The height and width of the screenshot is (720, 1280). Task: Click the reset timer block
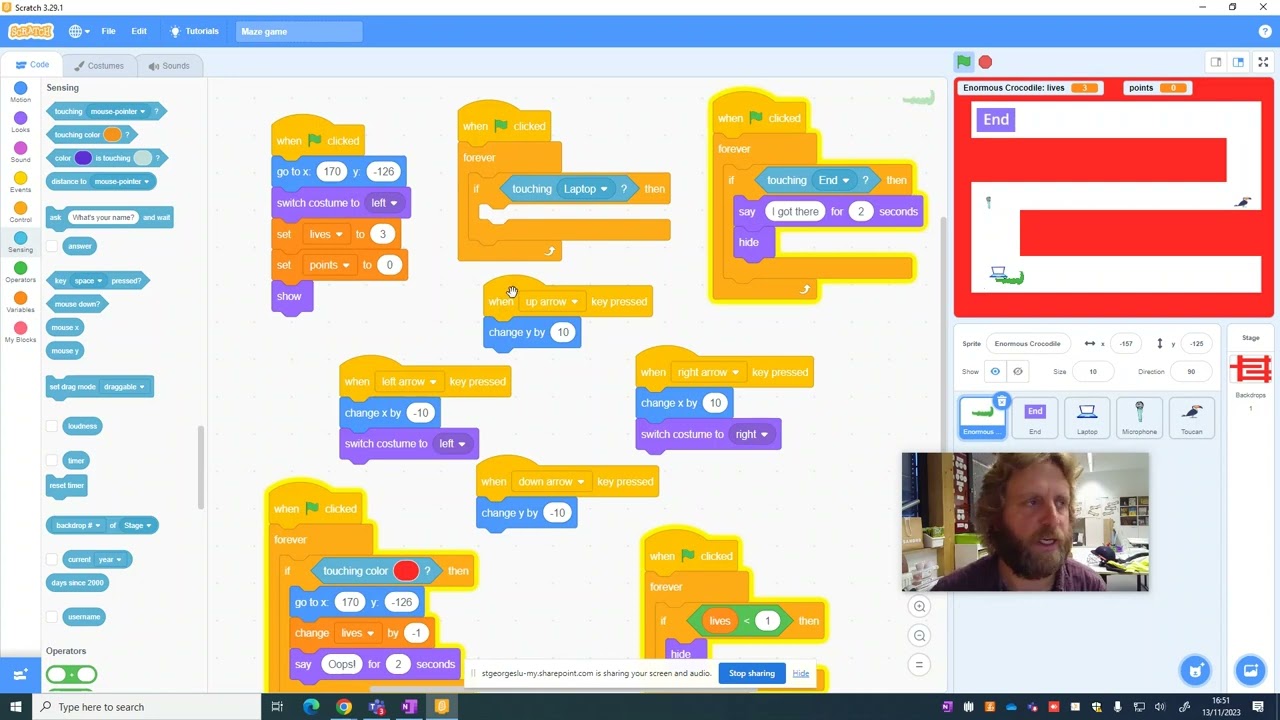pyautogui.click(x=67, y=486)
